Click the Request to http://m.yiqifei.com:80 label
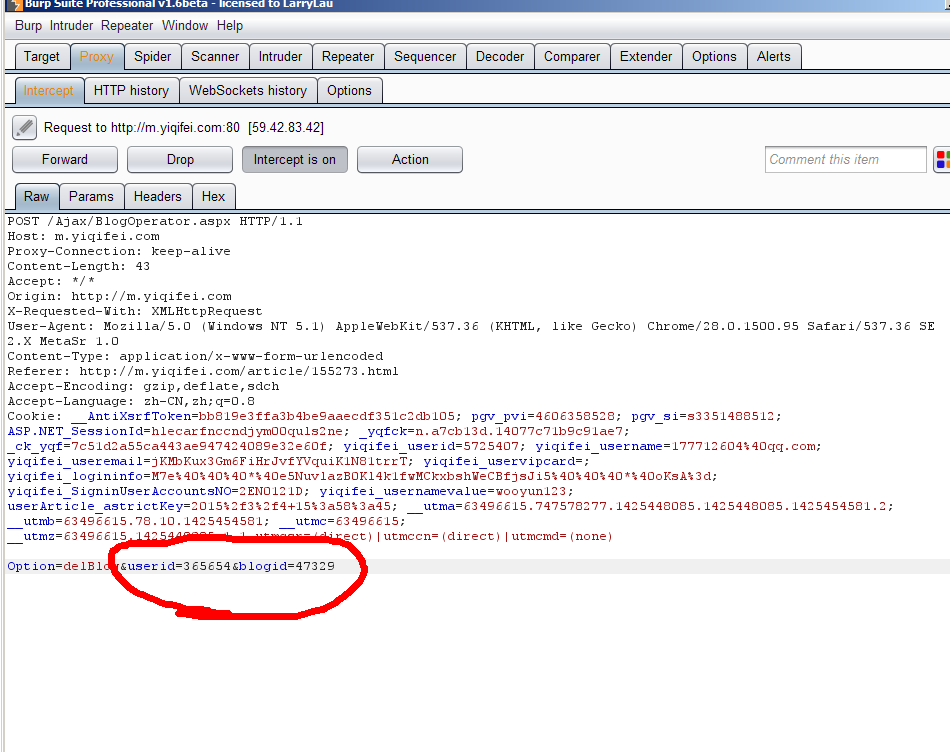 point(142,127)
